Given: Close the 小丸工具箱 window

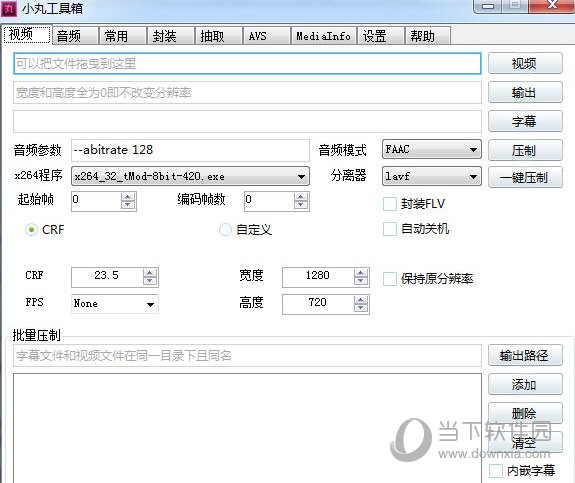Looking at the screenshot, I should [552, 6].
